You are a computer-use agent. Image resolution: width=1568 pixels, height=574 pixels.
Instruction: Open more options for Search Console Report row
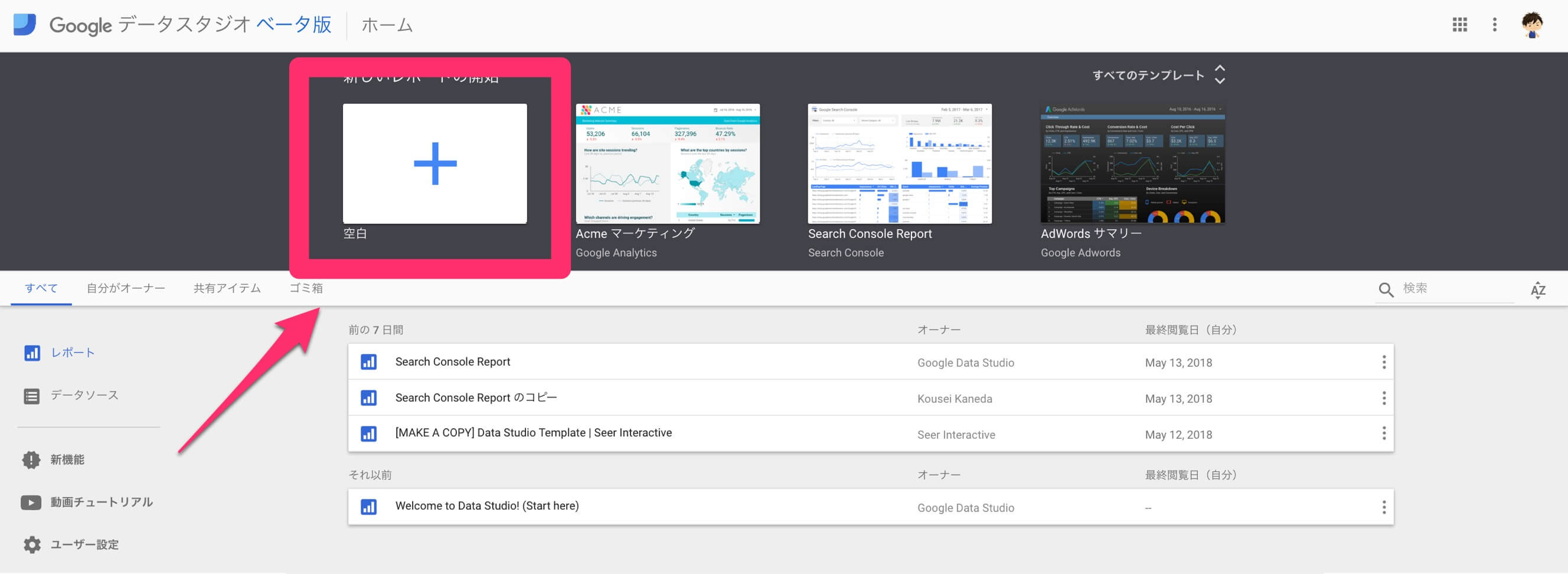point(1384,362)
